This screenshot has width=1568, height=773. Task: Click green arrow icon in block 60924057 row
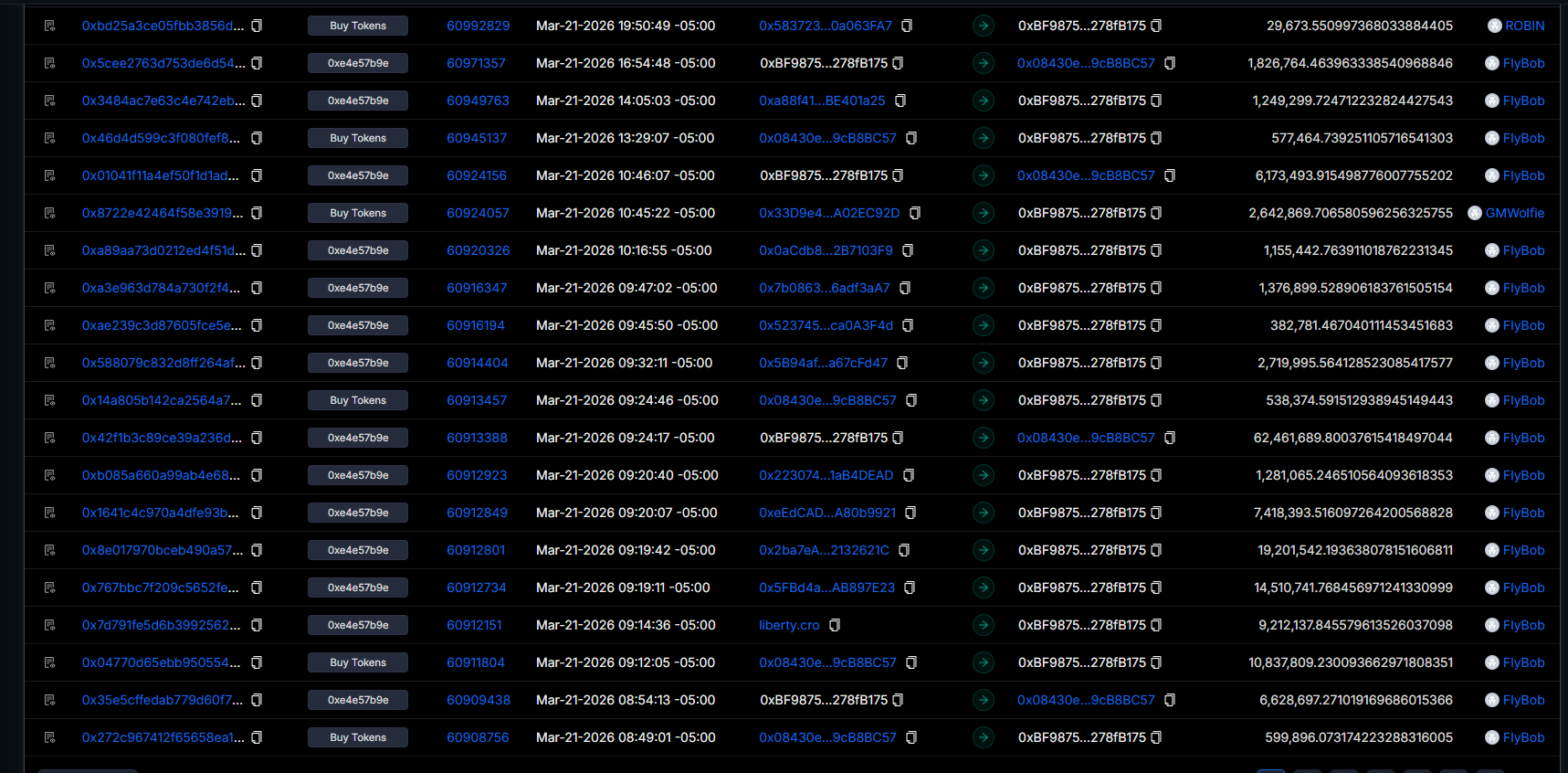[984, 213]
